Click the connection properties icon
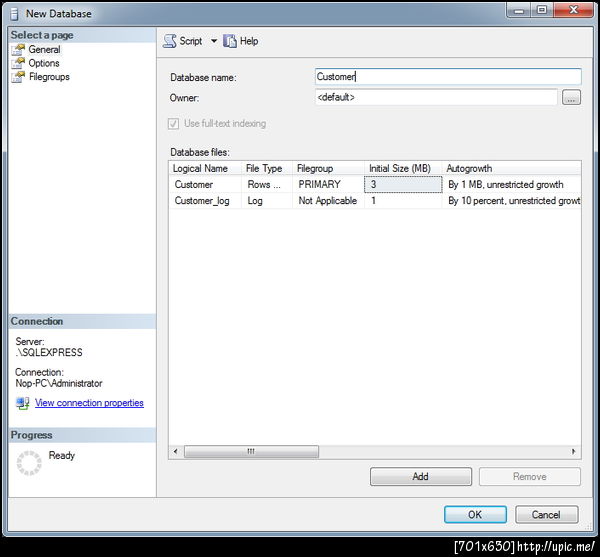Screen dimensions: 600x557 (23, 403)
